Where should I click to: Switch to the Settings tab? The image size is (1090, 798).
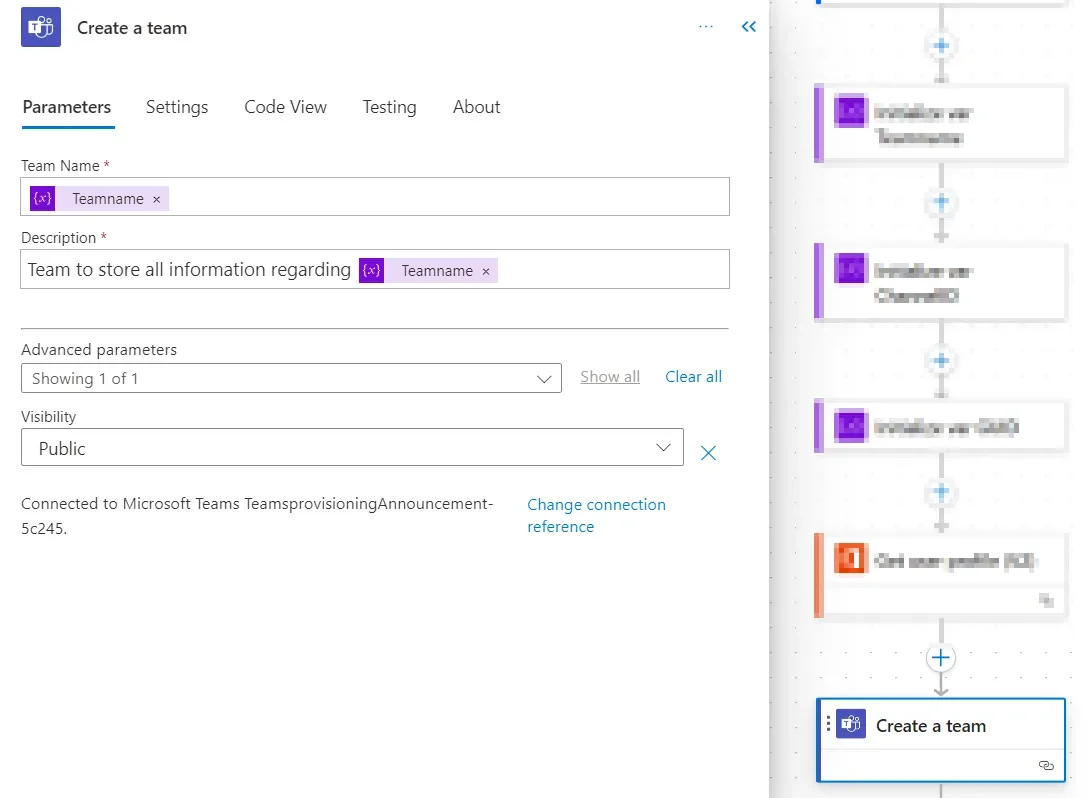point(177,107)
